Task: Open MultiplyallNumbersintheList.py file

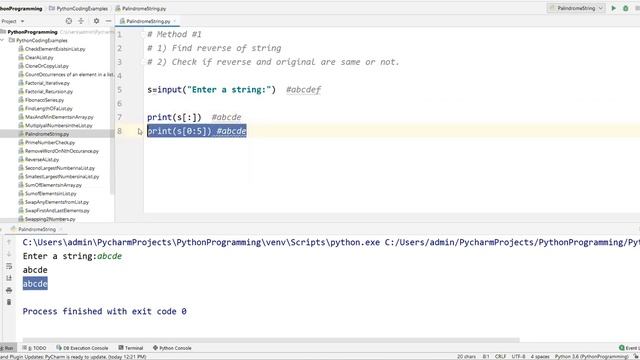Action: click(59, 125)
